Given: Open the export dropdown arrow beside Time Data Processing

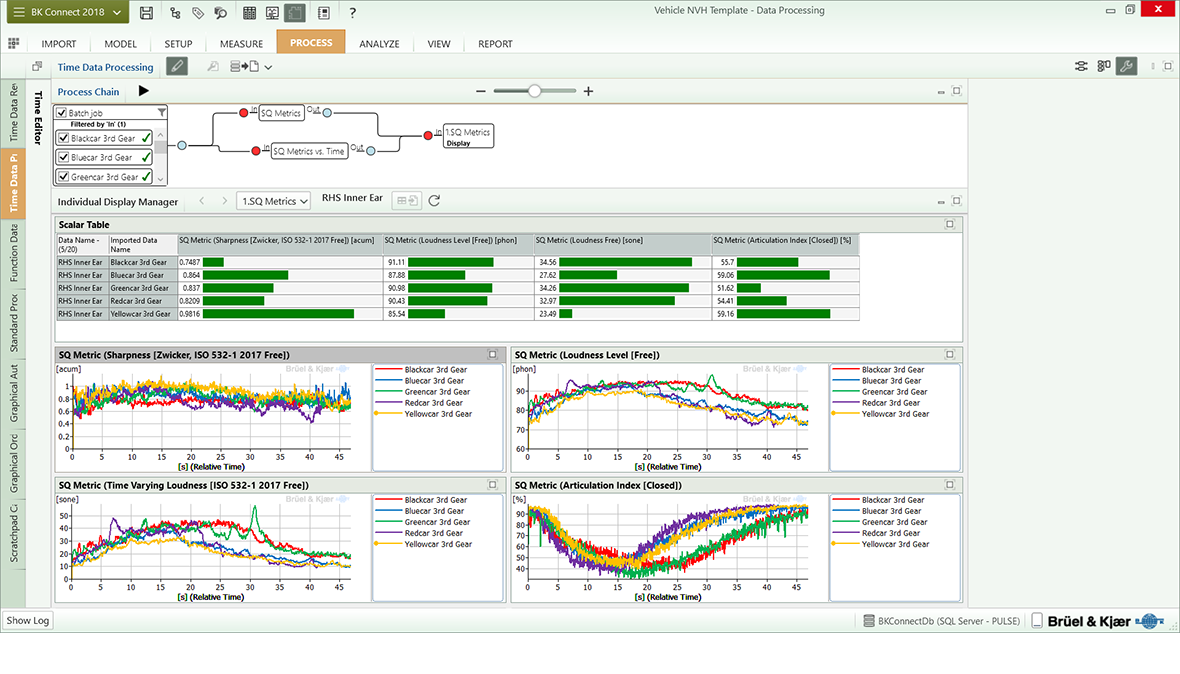Looking at the screenshot, I should point(268,68).
